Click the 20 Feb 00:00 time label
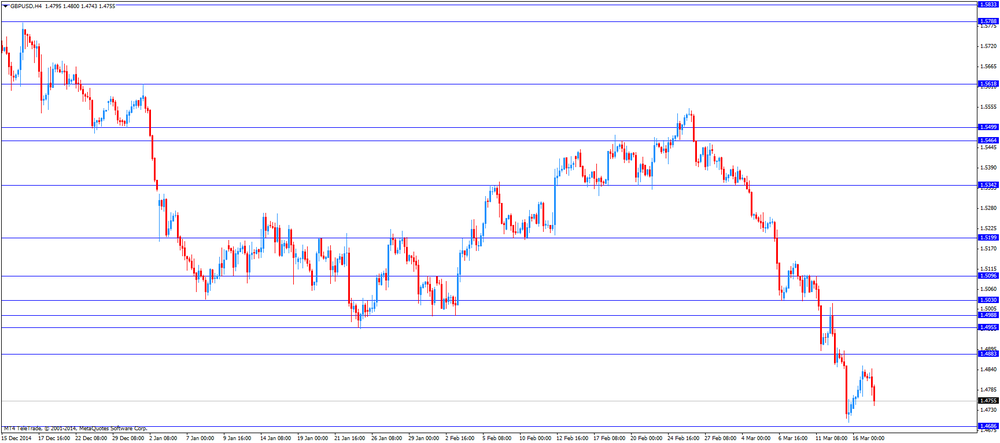Viewport: 1000px width, 443px height. [x=648, y=439]
